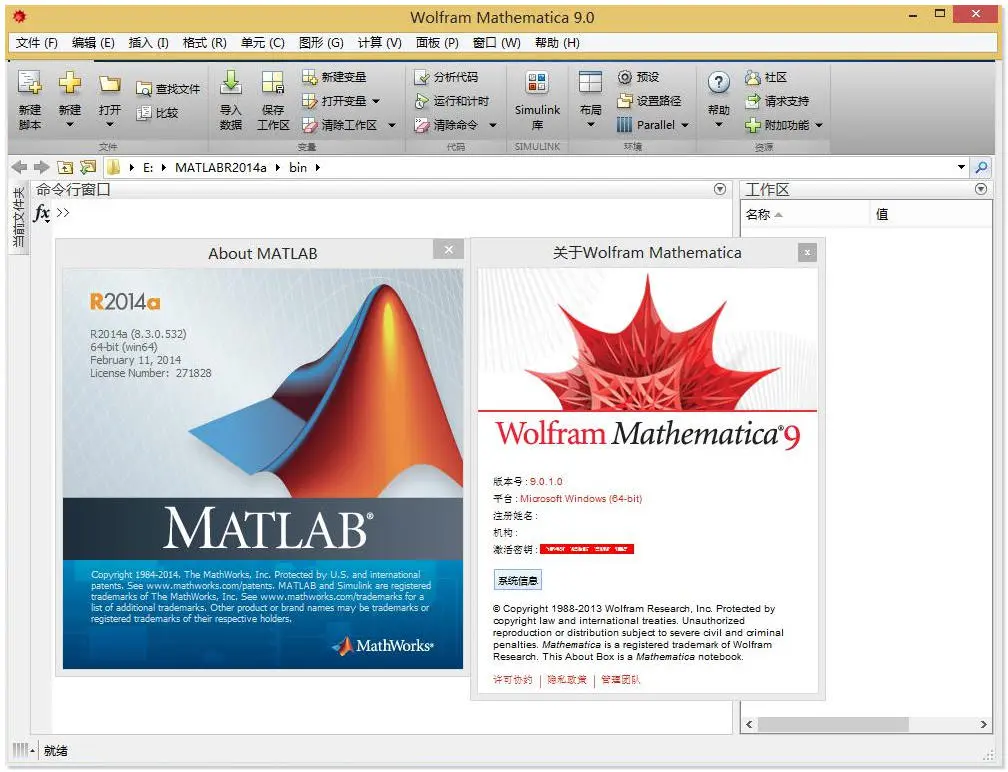Click the yellow plus 新建 icon
The width and height of the screenshot is (1008, 772).
69,82
